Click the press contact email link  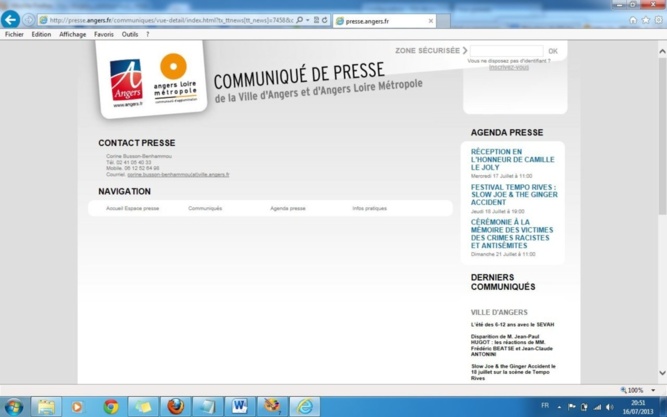[x=178, y=174]
